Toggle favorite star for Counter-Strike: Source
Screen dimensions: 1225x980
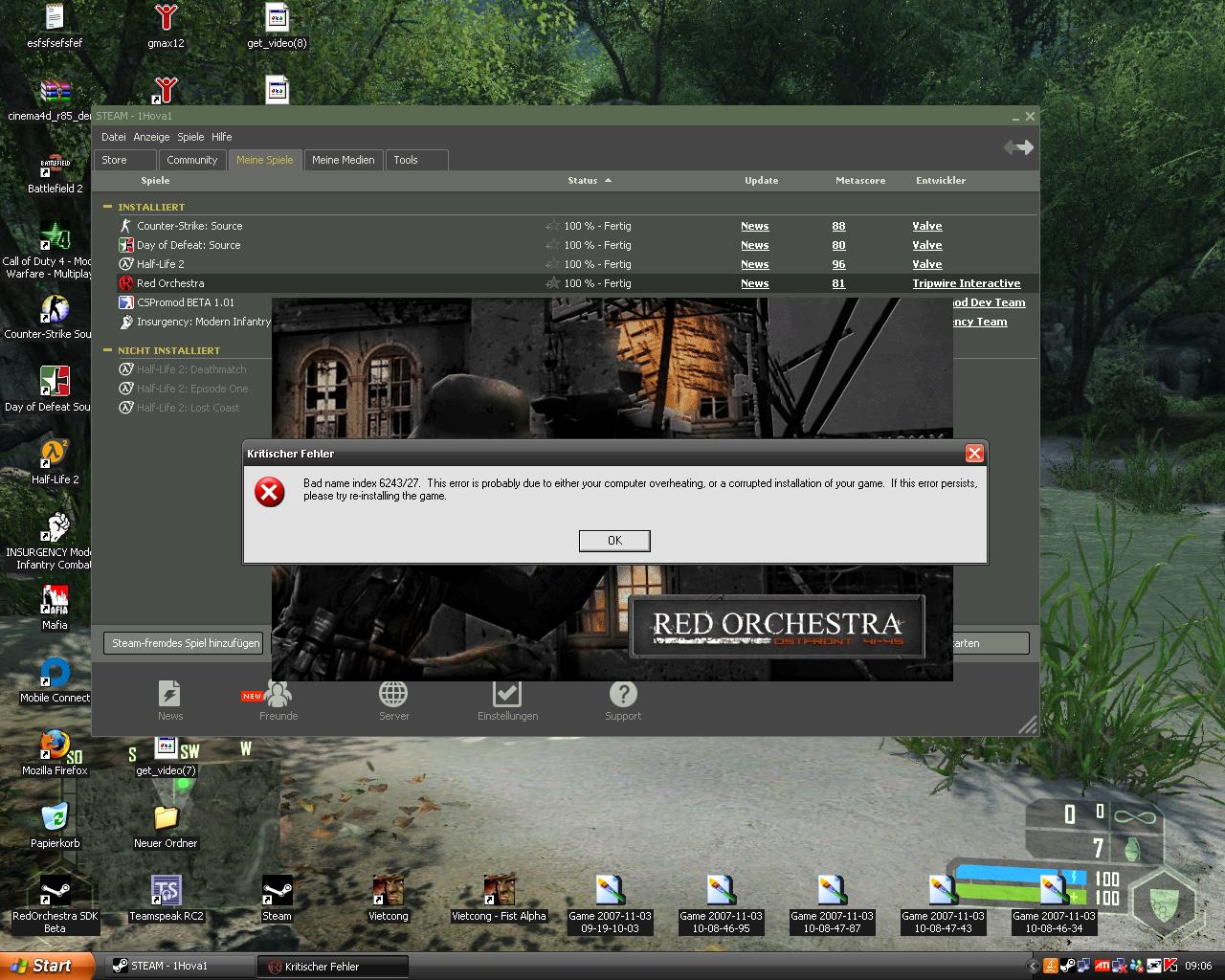(552, 226)
